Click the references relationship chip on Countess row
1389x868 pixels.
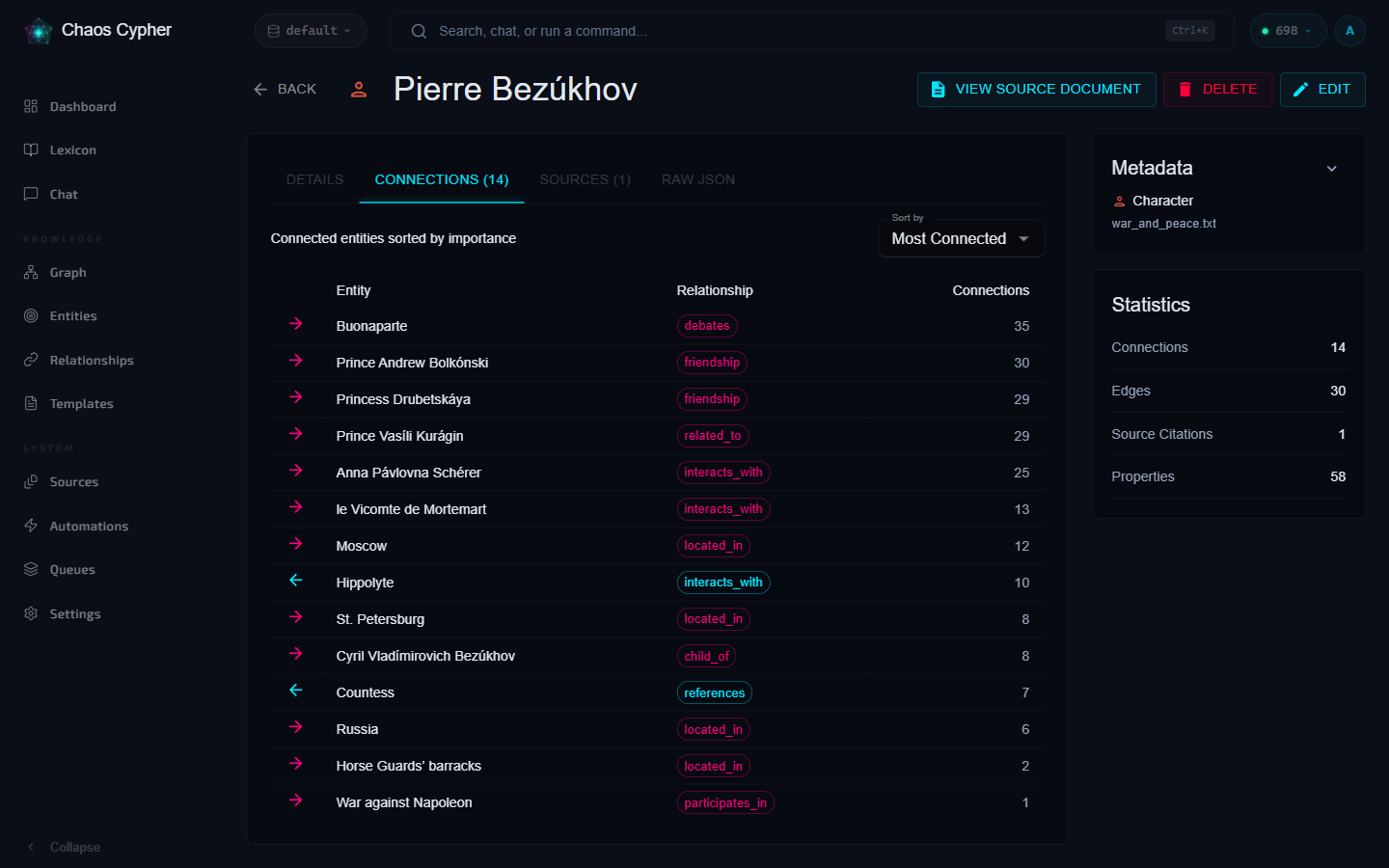click(714, 692)
